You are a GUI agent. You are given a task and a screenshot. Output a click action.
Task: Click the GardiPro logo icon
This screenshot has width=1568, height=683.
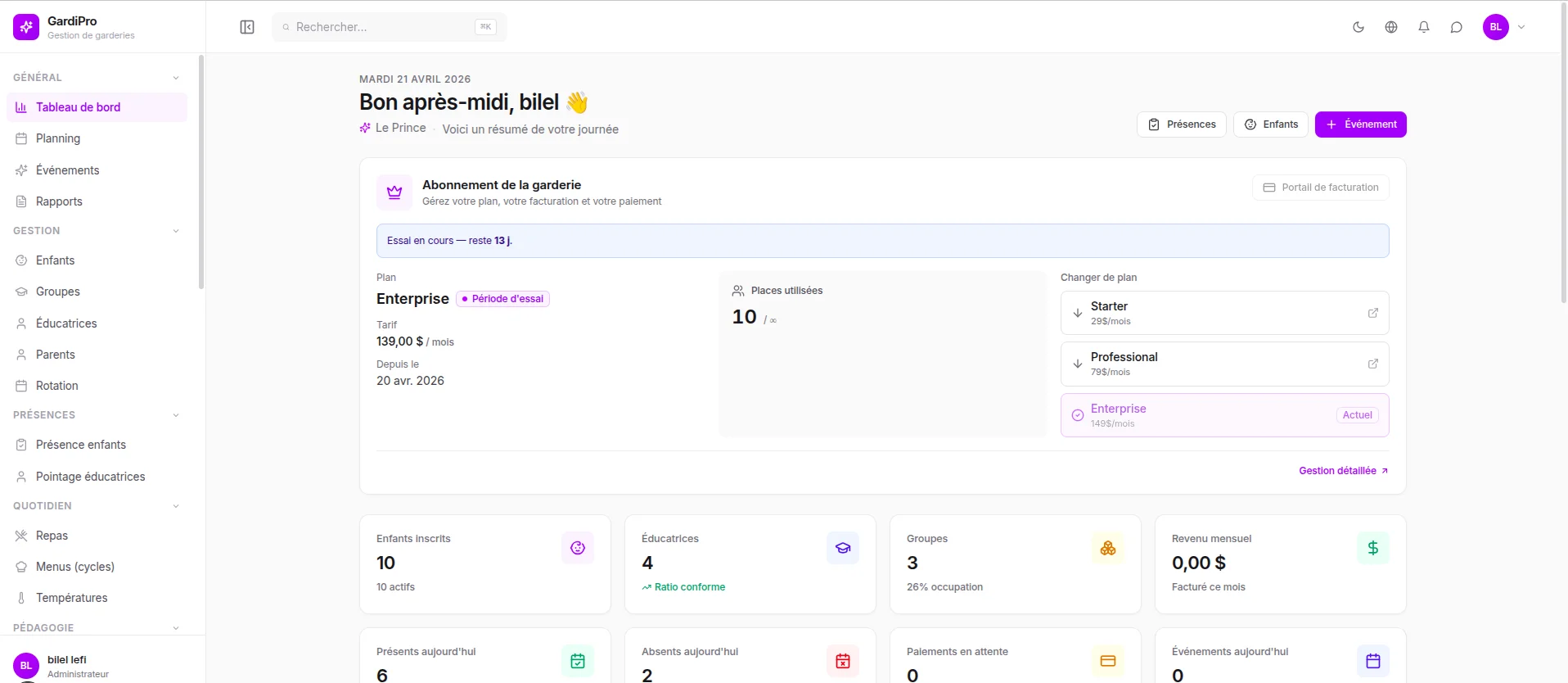point(26,27)
